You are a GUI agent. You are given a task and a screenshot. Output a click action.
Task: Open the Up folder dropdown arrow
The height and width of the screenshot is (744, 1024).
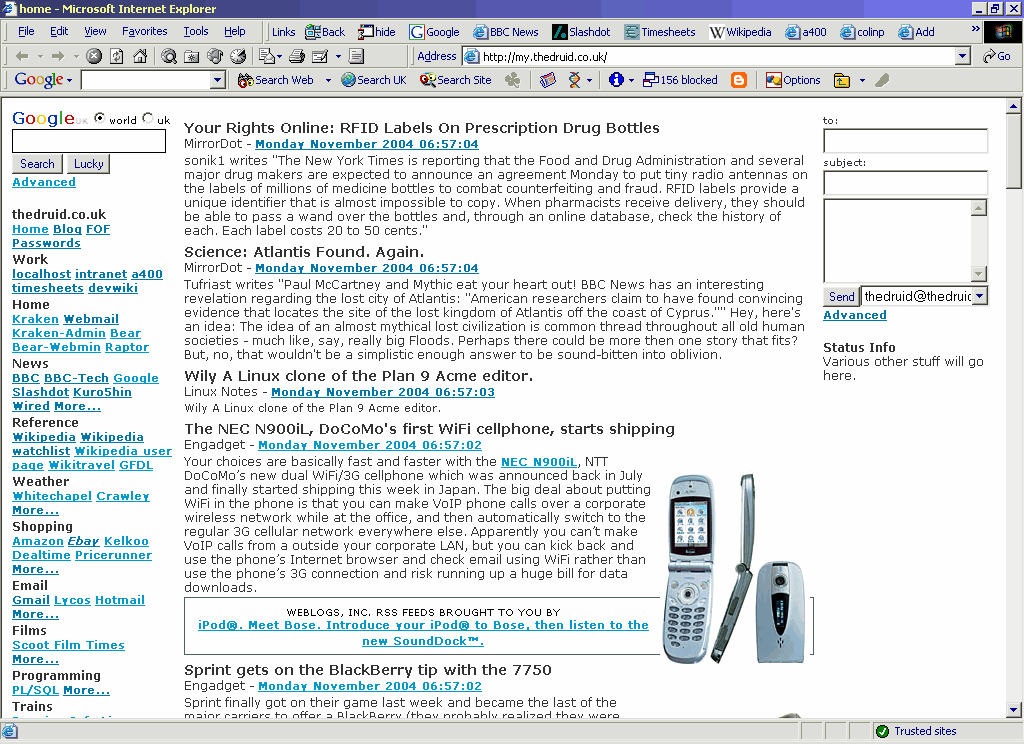click(x=862, y=80)
